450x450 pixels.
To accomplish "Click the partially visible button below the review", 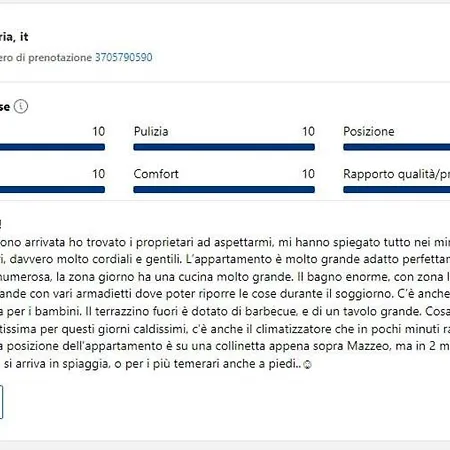I will 1,402.
